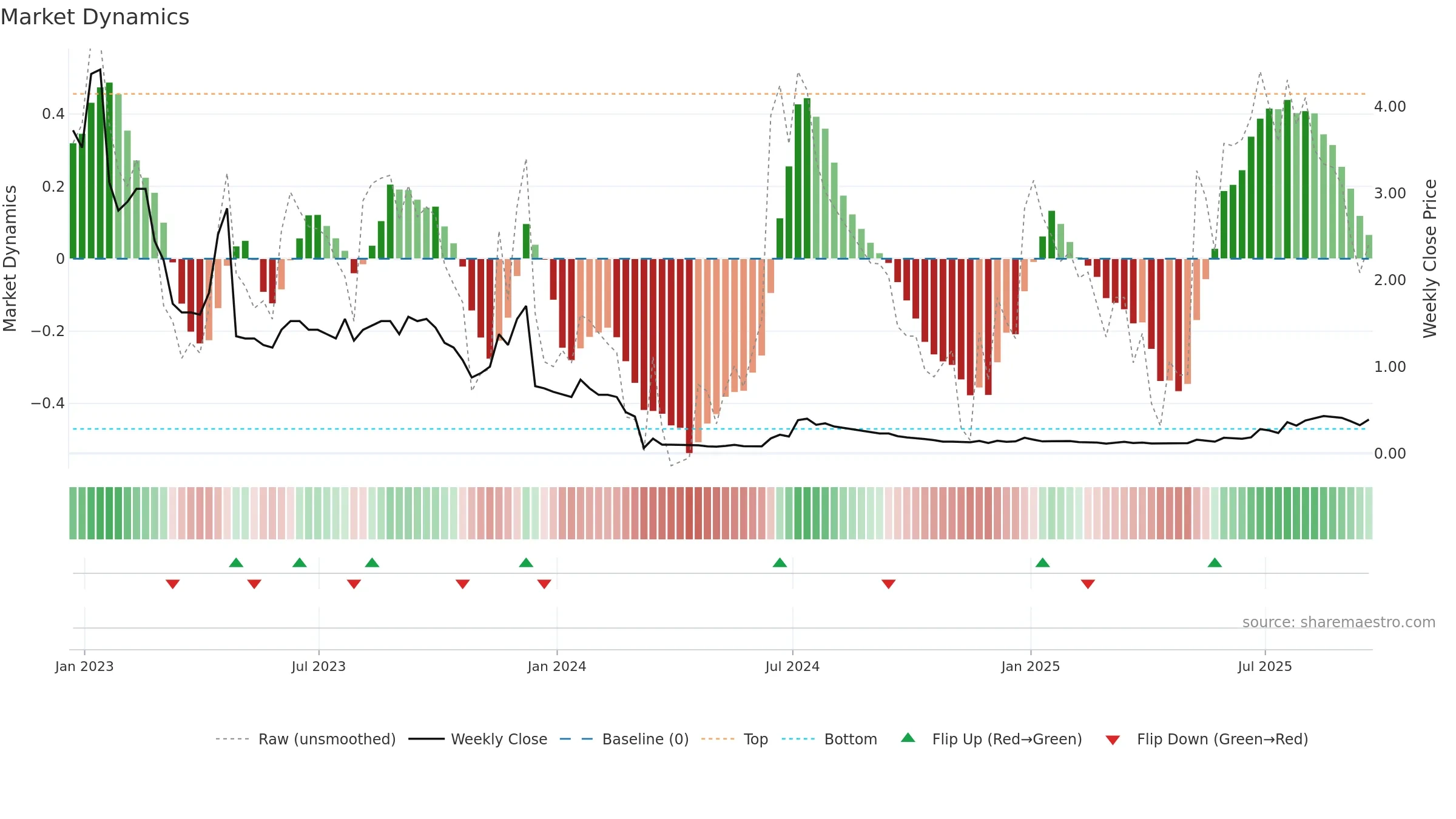Viewport: 1456px width, 819px height.
Task: Toggle the Top legend entry
Action: click(734, 739)
